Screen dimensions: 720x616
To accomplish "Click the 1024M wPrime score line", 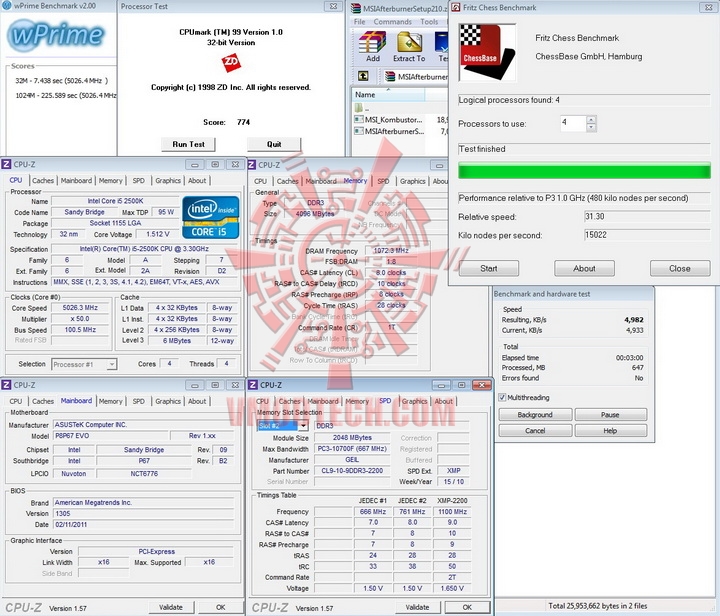I will (66, 95).
